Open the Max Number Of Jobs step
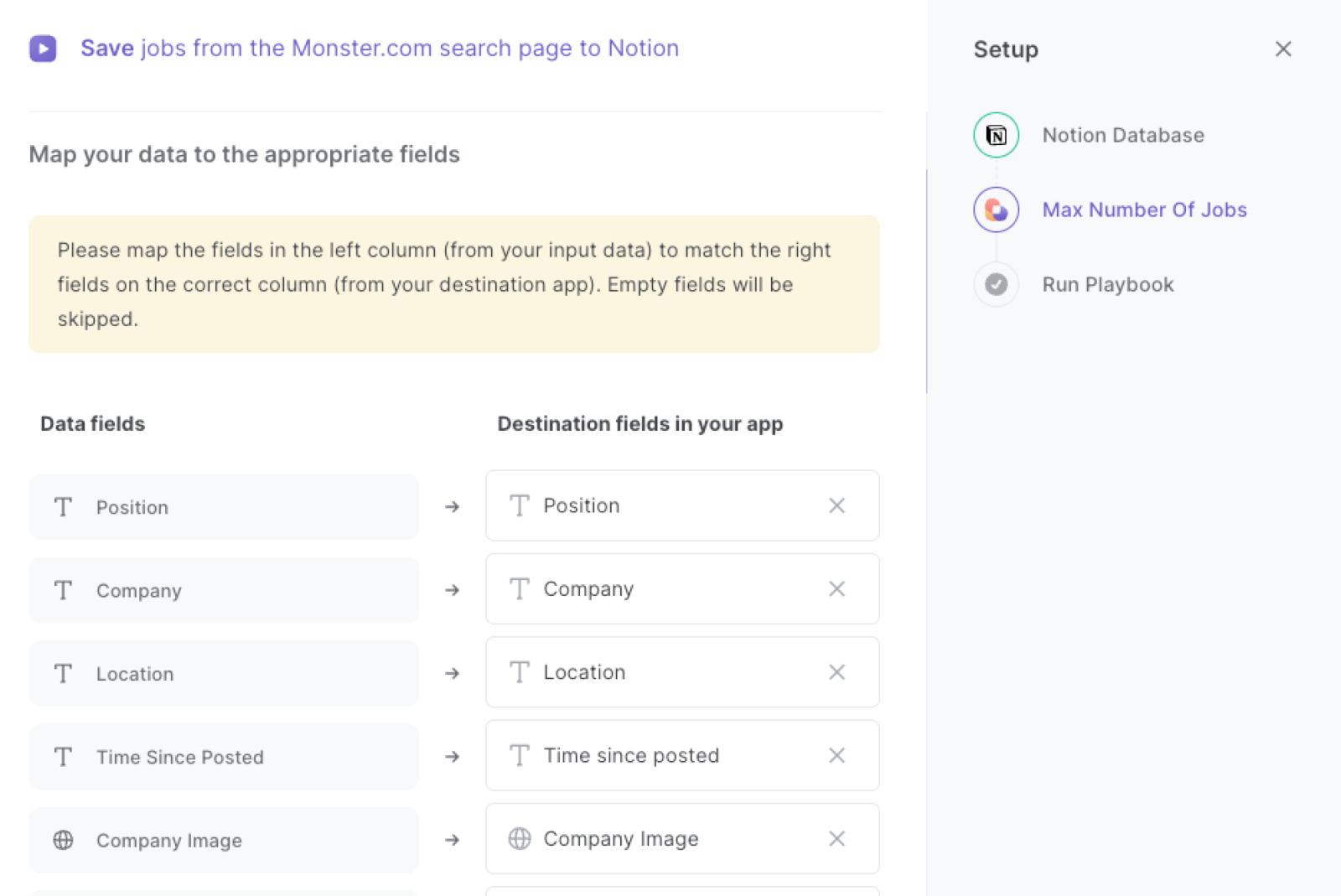 click(1144, 210)
